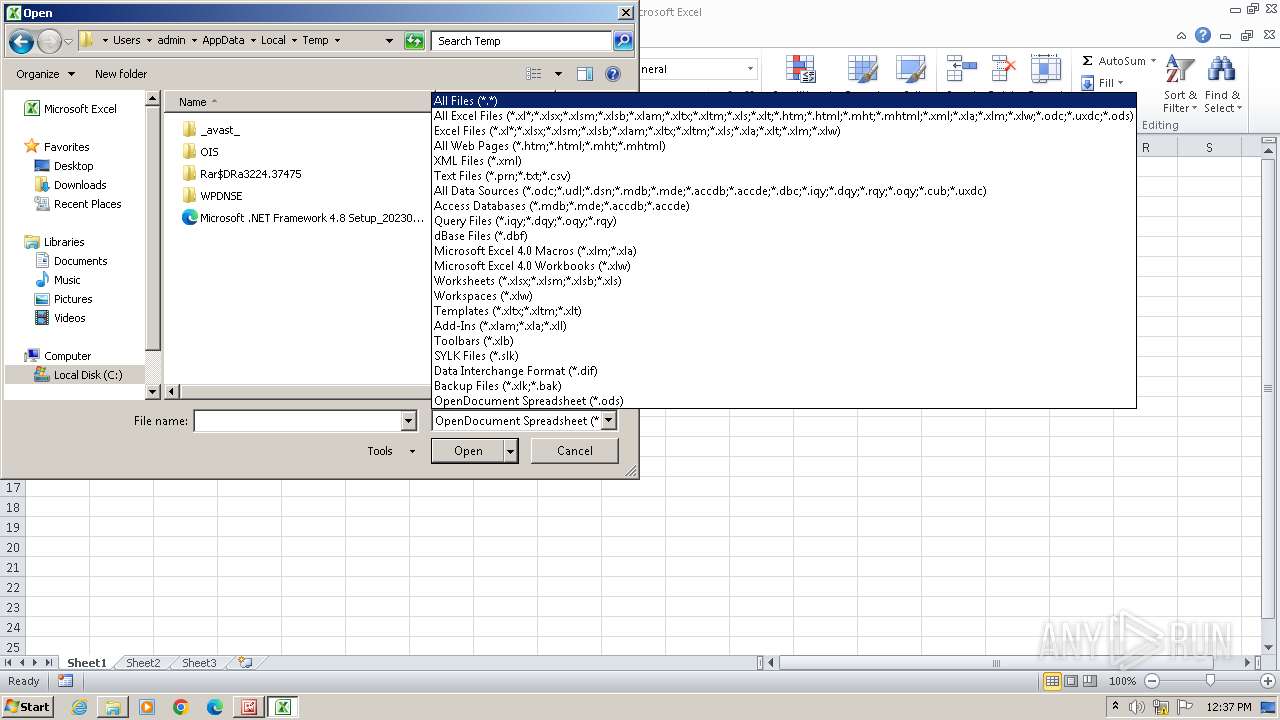Click the Fill down-arrow icon

click(1088, 83)
